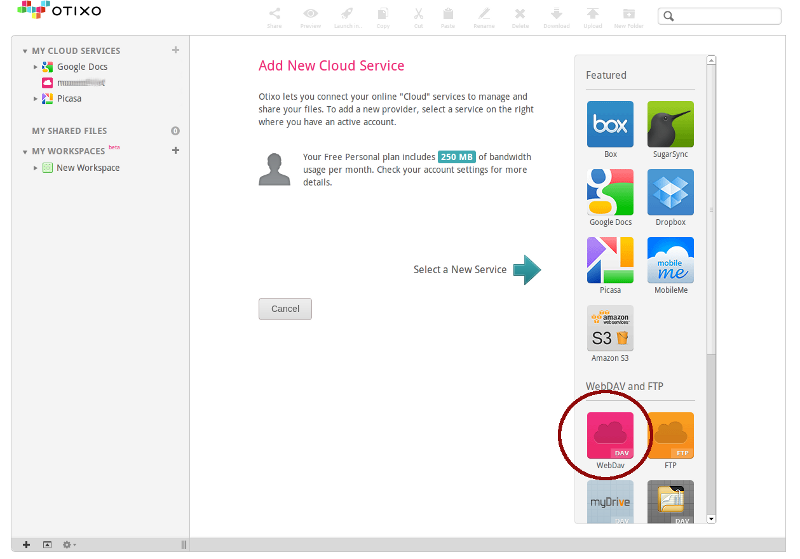This screenshot has width=800, height=559.
Task: Collapse the My Cloud Services section
Action: pos(25,51)
